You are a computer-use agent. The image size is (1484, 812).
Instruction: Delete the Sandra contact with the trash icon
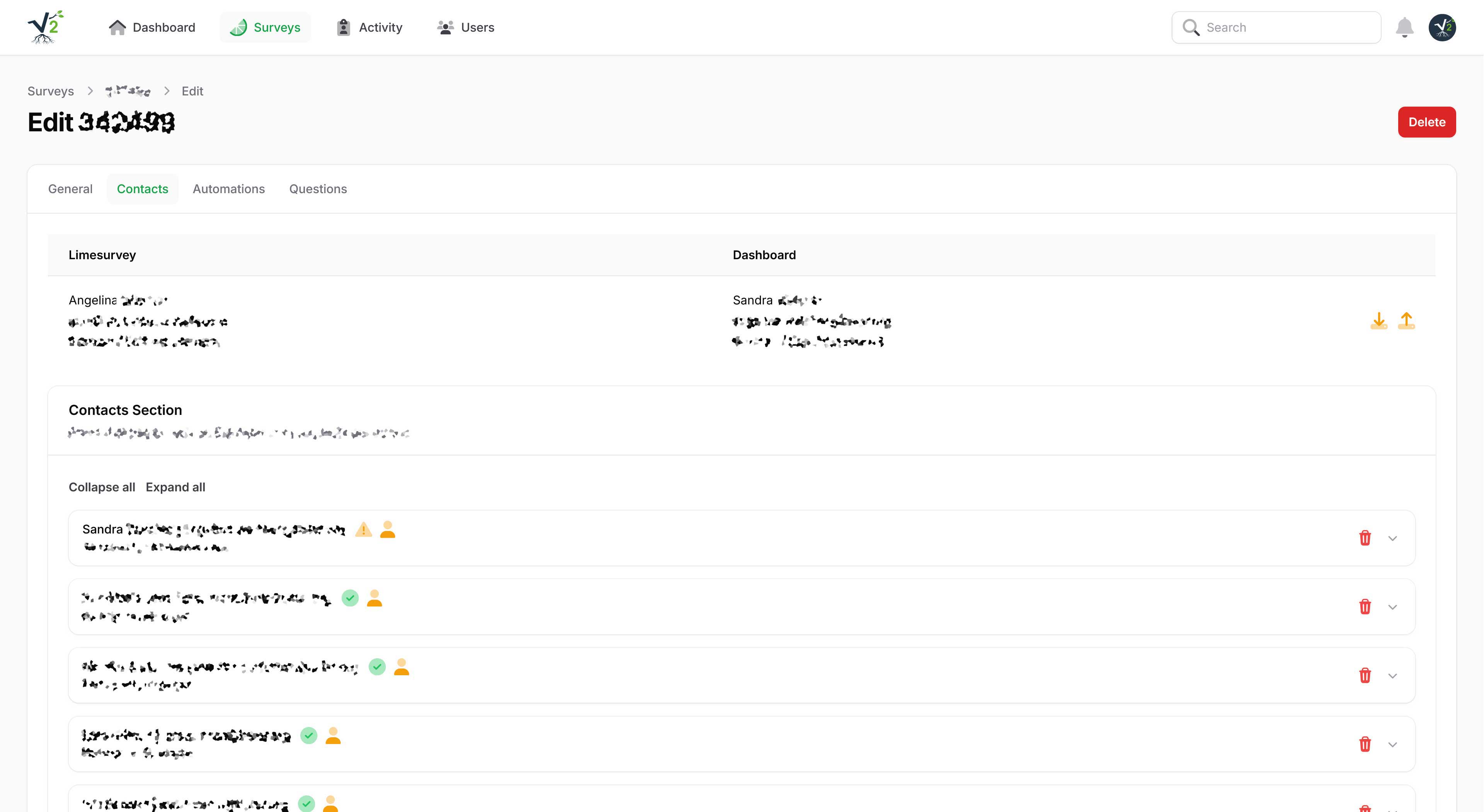1365,538
